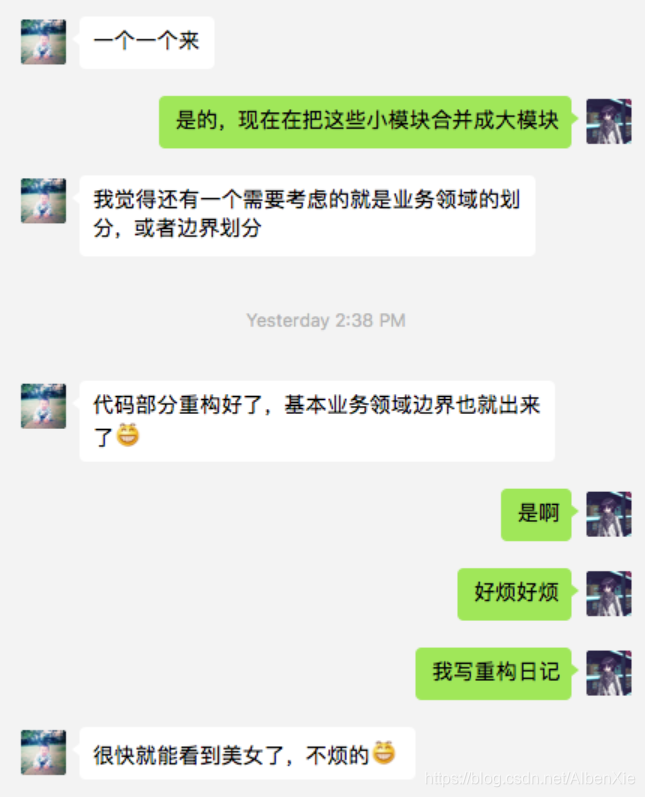The width and height of the screenshot is (645, 797).
Task: Click avatar next to 是啊 message
Action: 609,514
